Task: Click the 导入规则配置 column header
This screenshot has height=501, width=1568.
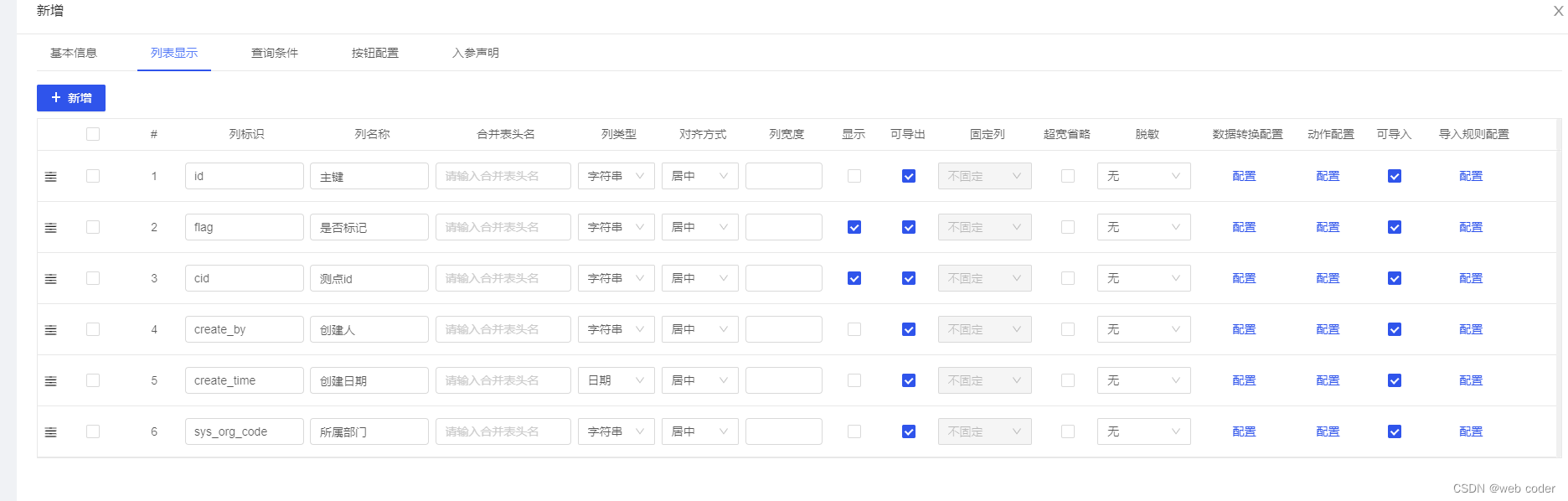Action: click(1474, 134)
